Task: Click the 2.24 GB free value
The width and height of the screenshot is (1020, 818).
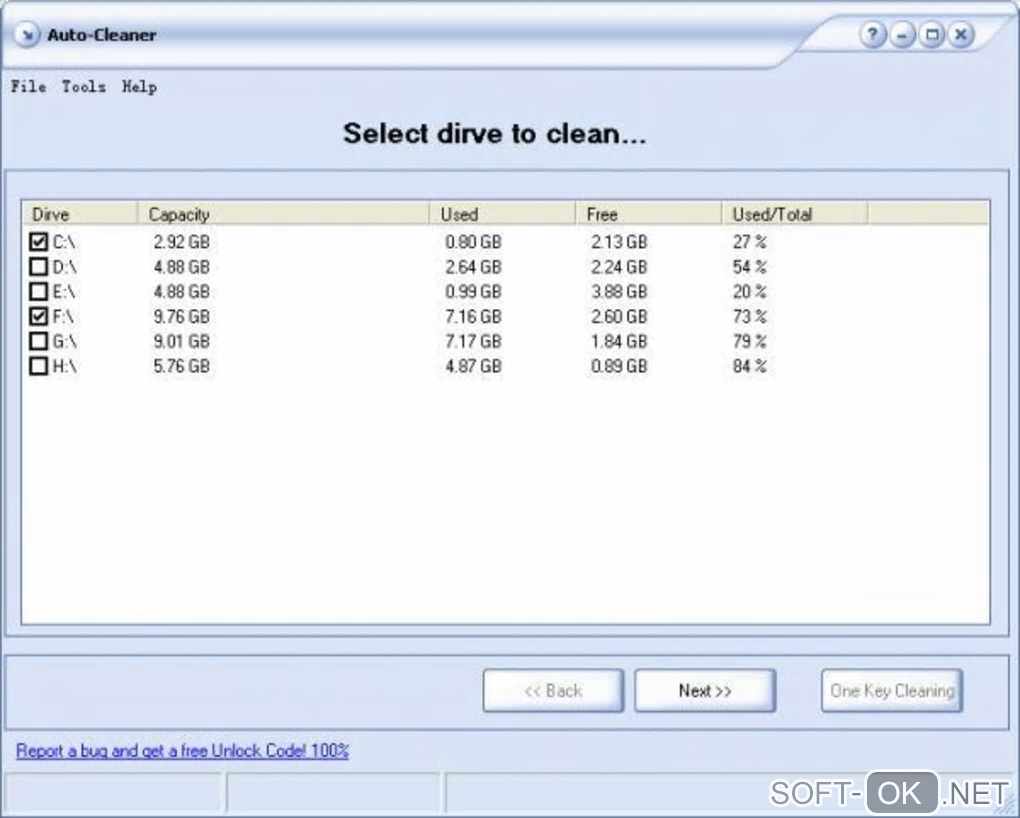Action: (x=619, y=267)
